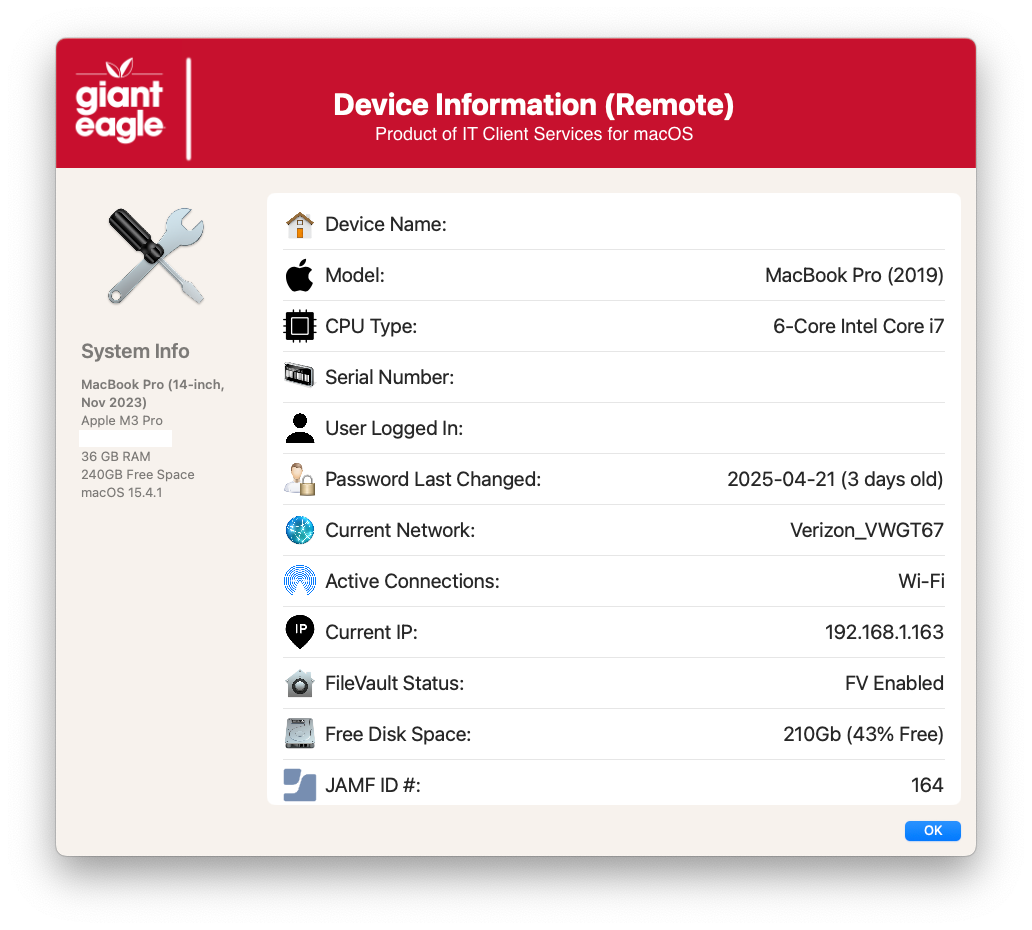Select the 'JAMF ID #:' label

[373, 785]
